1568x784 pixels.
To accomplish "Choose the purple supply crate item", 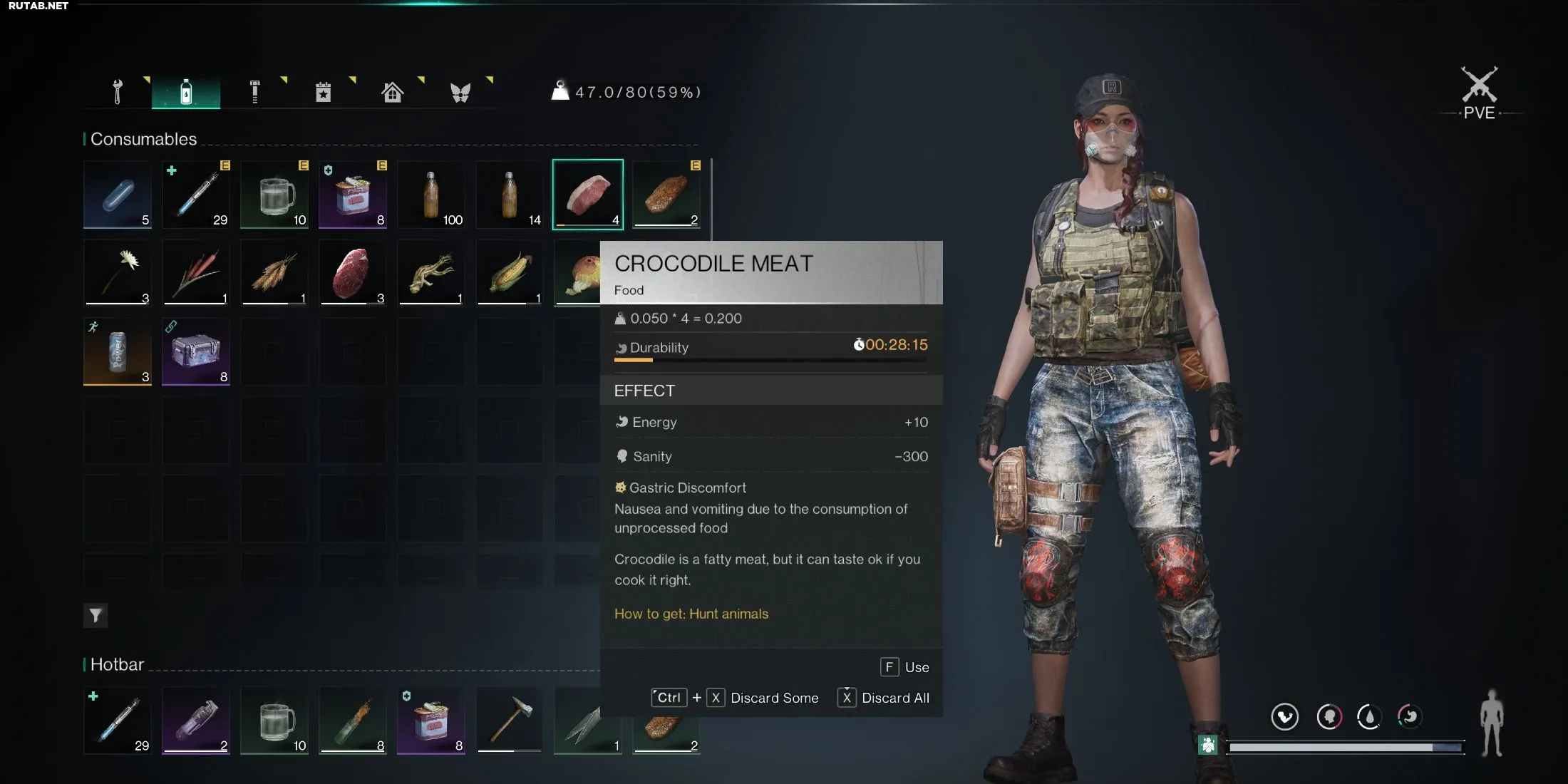I will tap(196, 351).
